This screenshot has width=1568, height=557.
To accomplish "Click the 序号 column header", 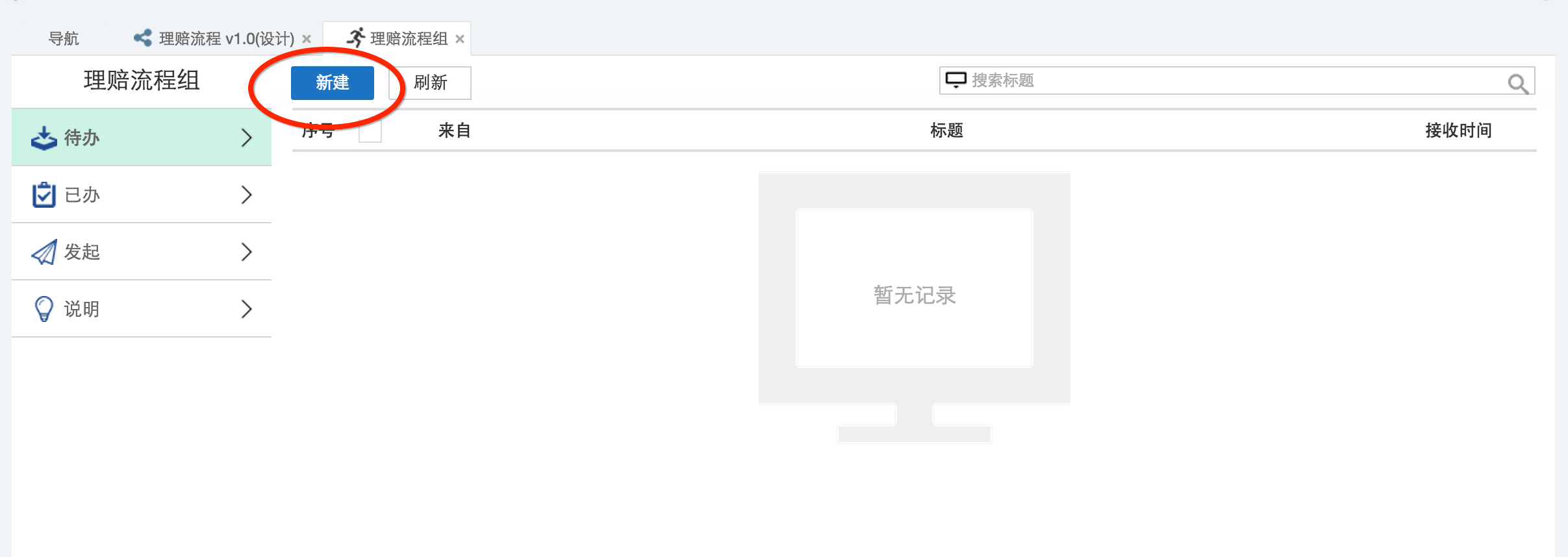I will [318, 130].
